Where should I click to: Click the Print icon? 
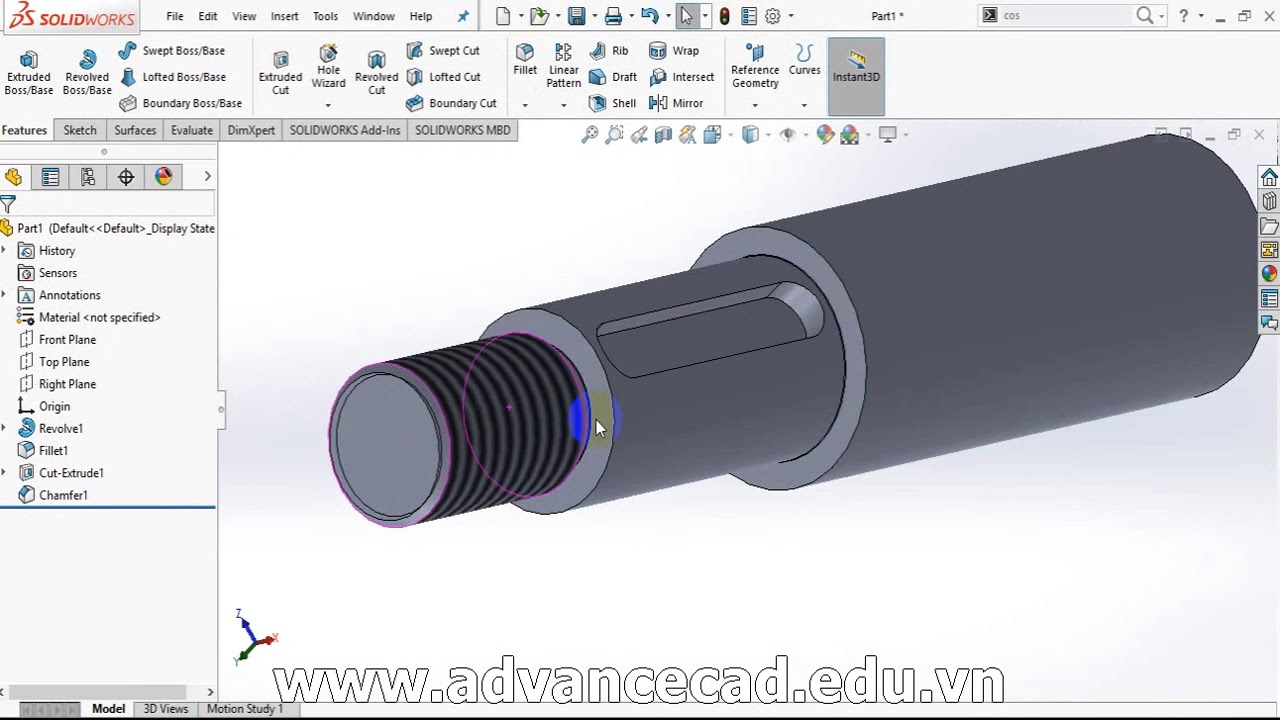click(x=613, y=16)
